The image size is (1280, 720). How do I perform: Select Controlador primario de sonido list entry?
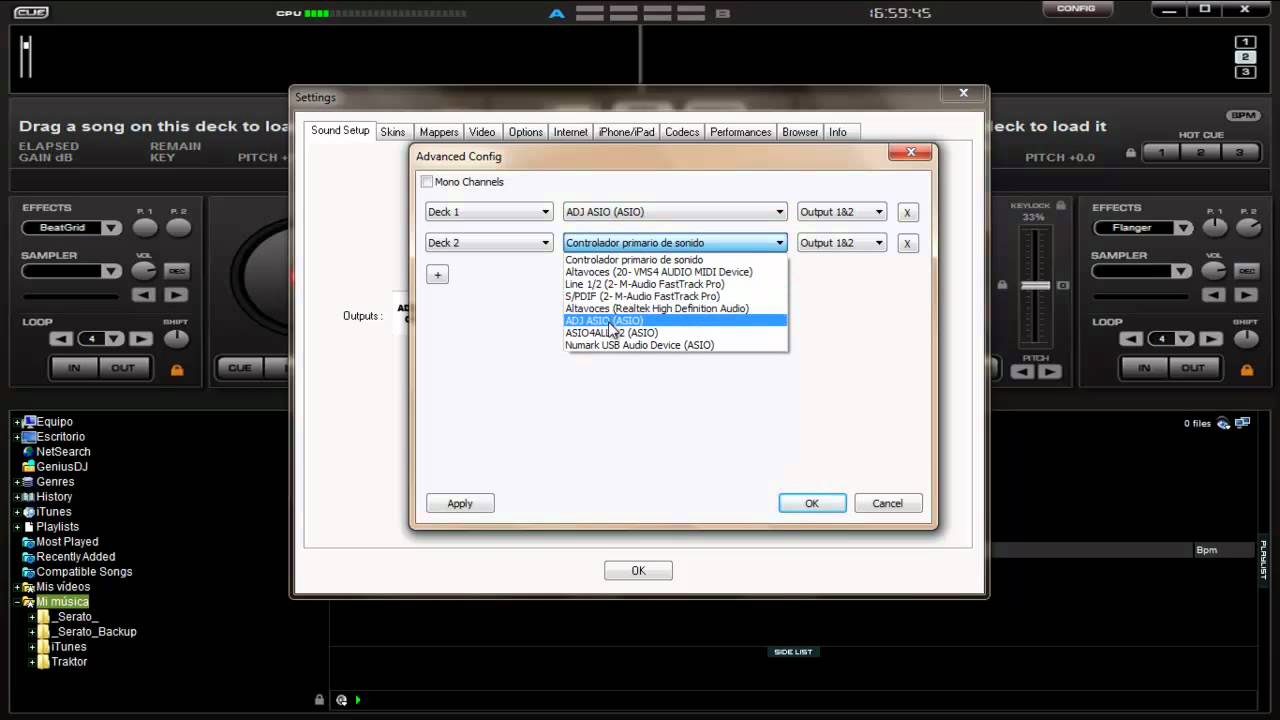tap(675, 260)
